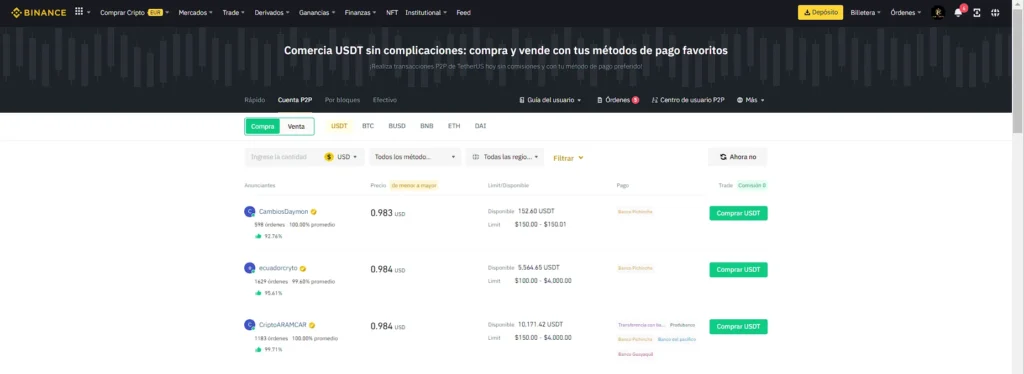
Task: Switch to the Por bloques tab
Action: coord(342,100)
